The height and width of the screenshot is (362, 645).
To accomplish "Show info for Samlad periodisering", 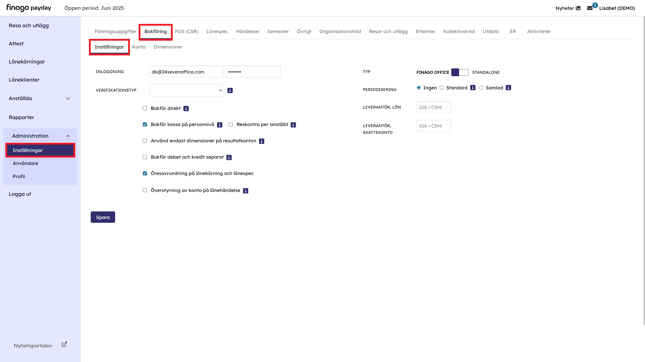I will pos(508,88).
